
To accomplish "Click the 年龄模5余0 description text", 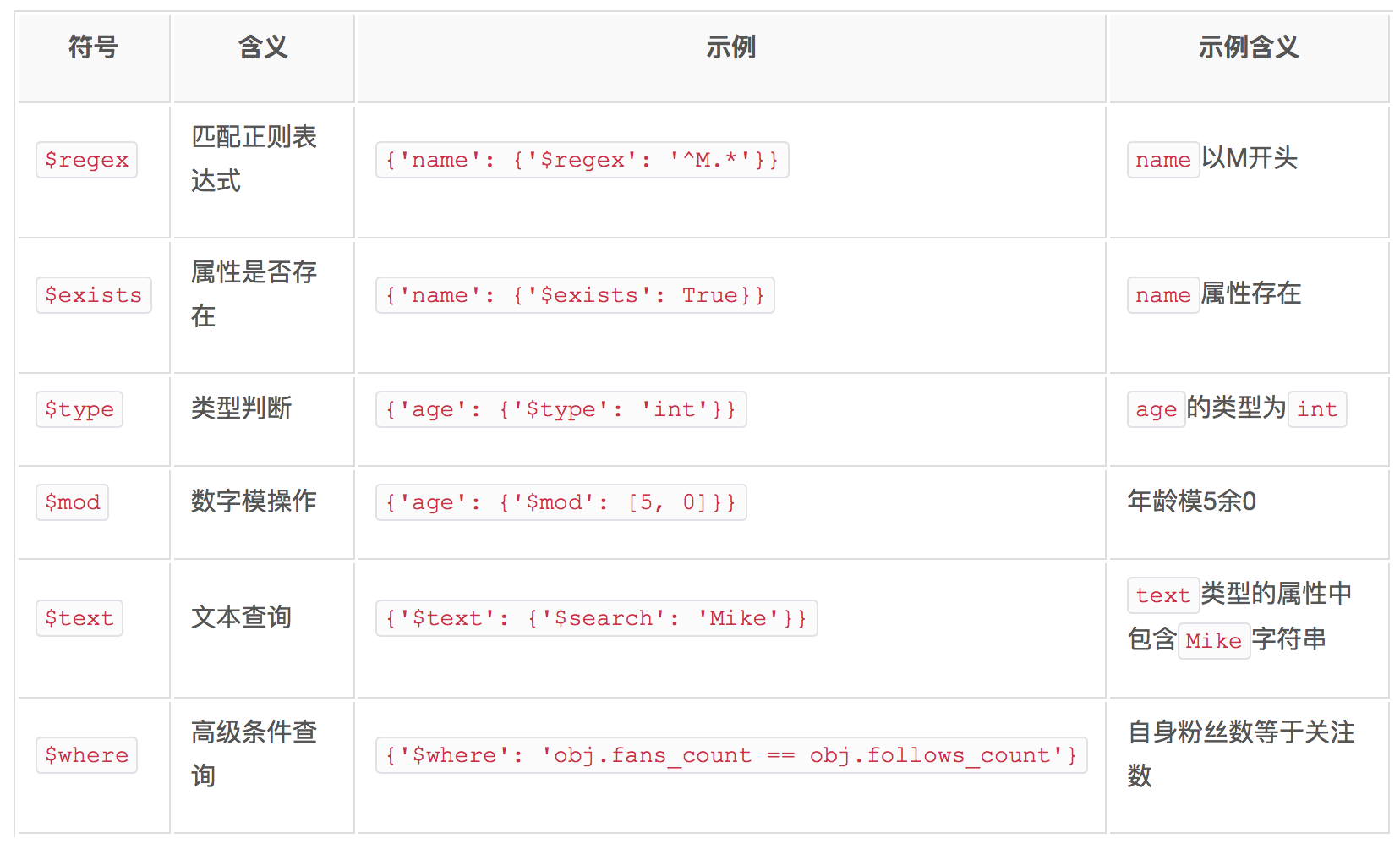I will coord(1191,501).
